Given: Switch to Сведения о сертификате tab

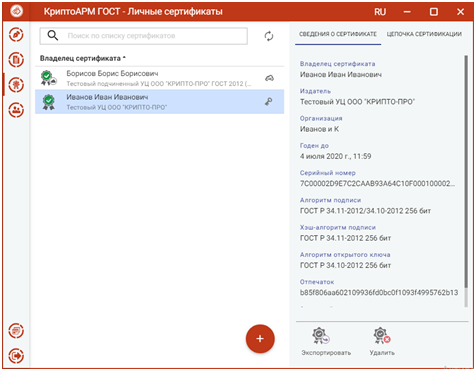Looking at the screenshot, I should pyautogui.click(x=338, y=34).
